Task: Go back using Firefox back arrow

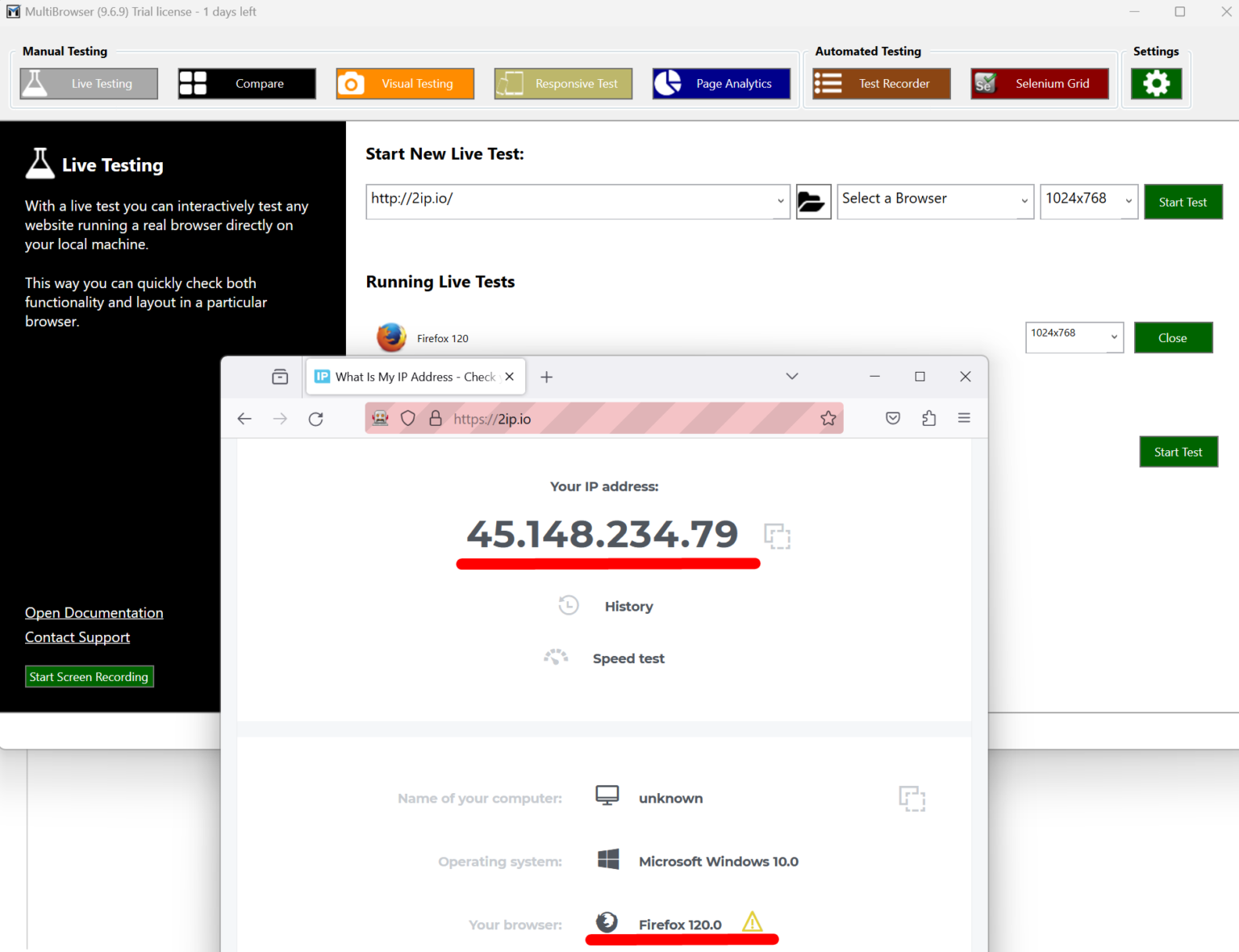Action: (244, 419)
